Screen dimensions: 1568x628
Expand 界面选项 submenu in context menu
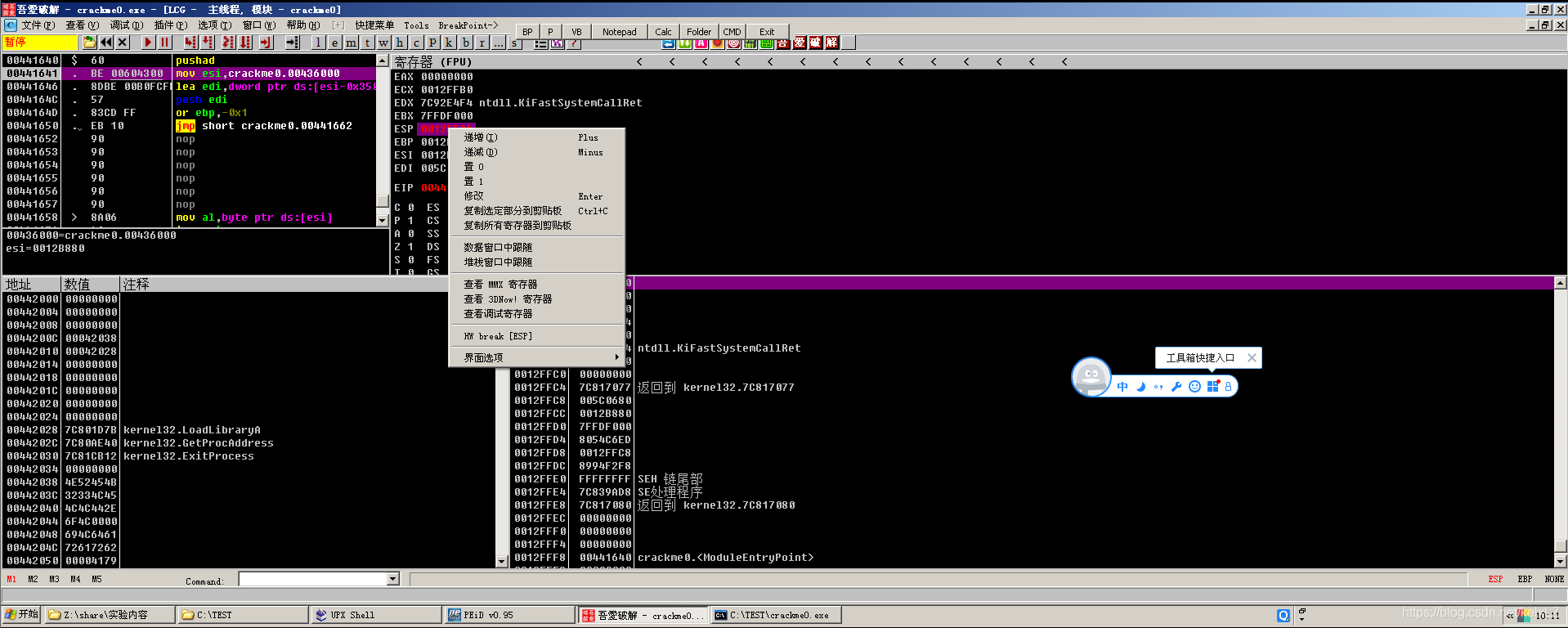[536, 357]
